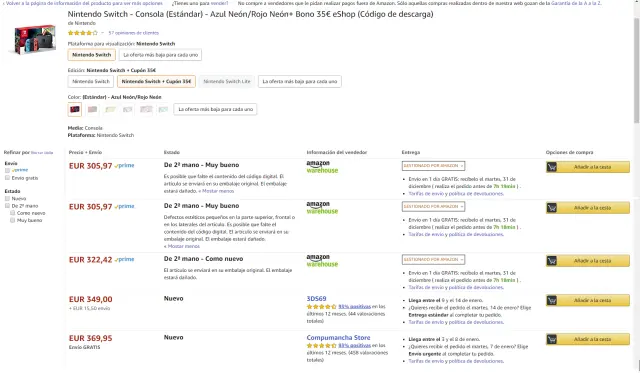Click the 'Envío GRATIS' text under EUR 369,95

point(84,347)
